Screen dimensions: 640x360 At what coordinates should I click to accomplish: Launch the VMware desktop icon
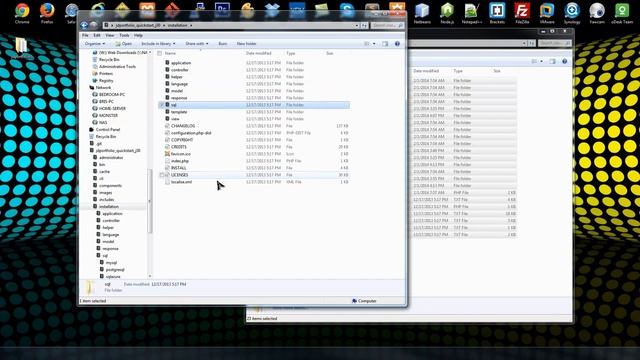pos(547,12)
